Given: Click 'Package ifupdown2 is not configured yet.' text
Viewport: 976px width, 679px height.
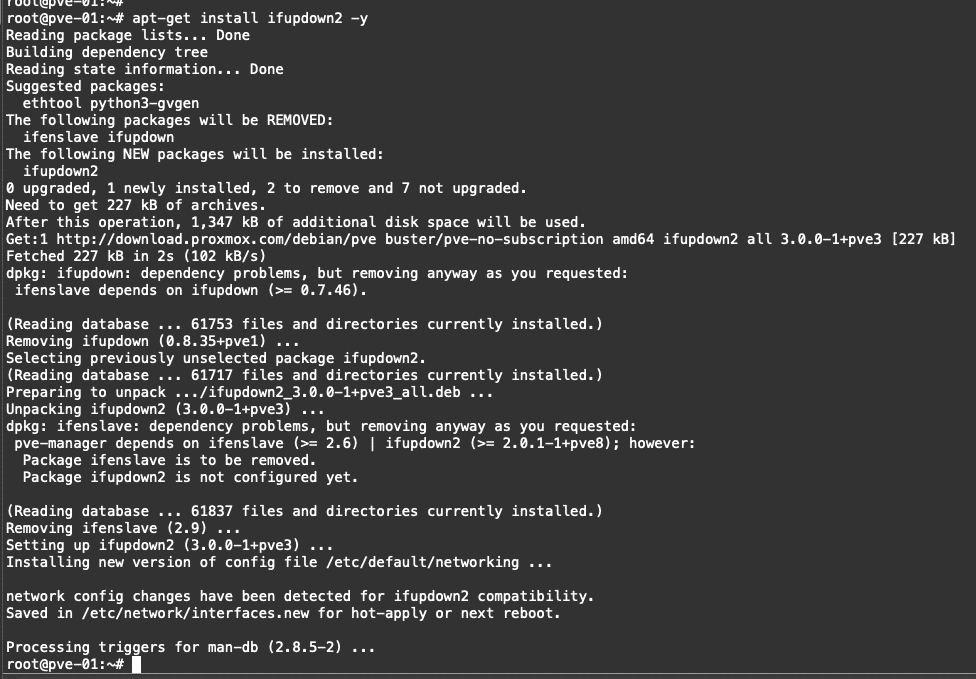Looking at the screenshot, I should 190,477.
